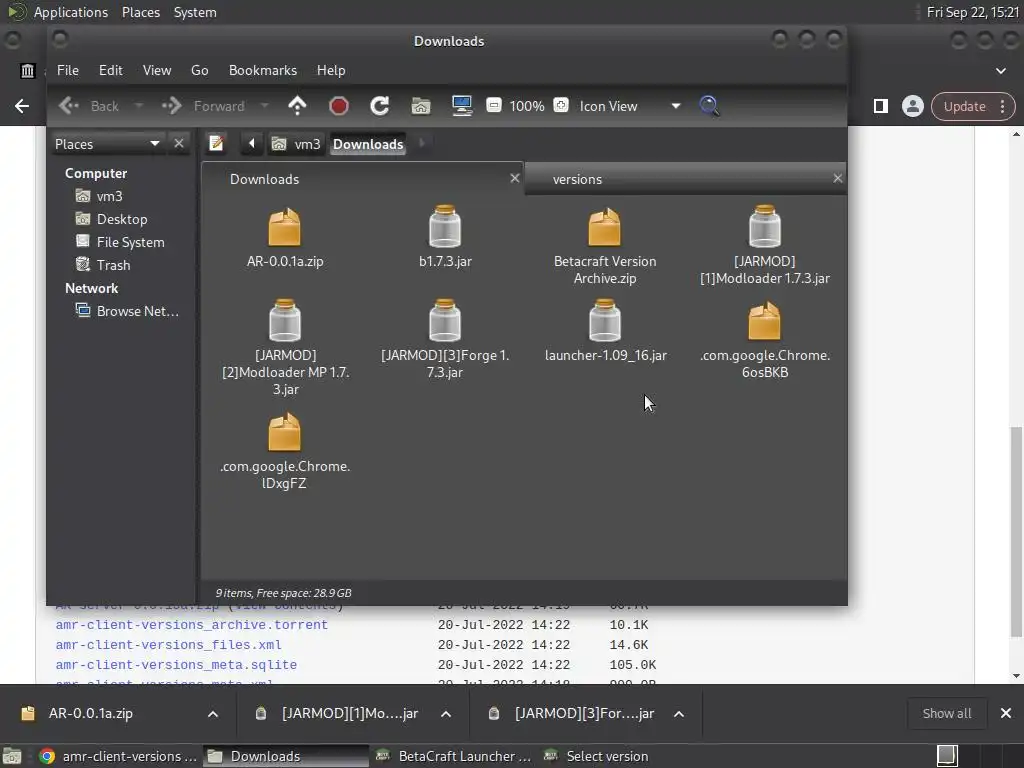
Task: Click Show all downloads in Chrome
Action: (946, 713)
